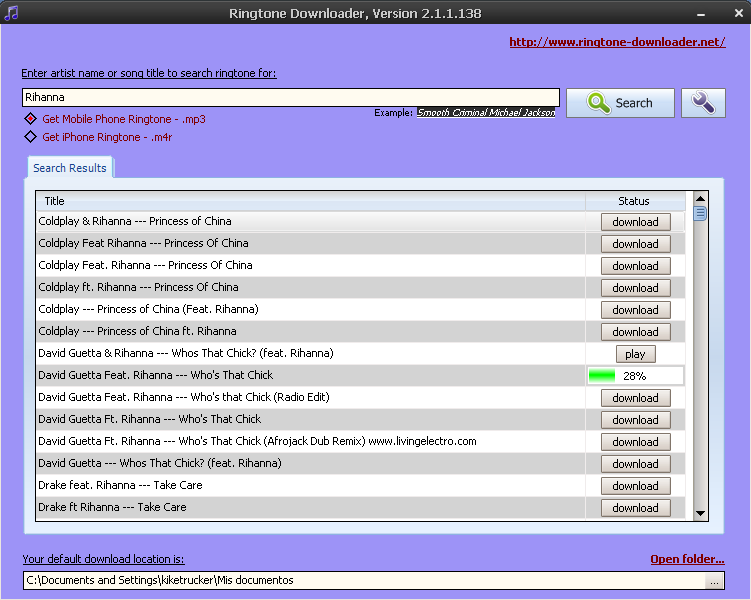This screenshot has height=600, width=751.
Task: Click the Search button with magnifier
Action: coord(620,102)
